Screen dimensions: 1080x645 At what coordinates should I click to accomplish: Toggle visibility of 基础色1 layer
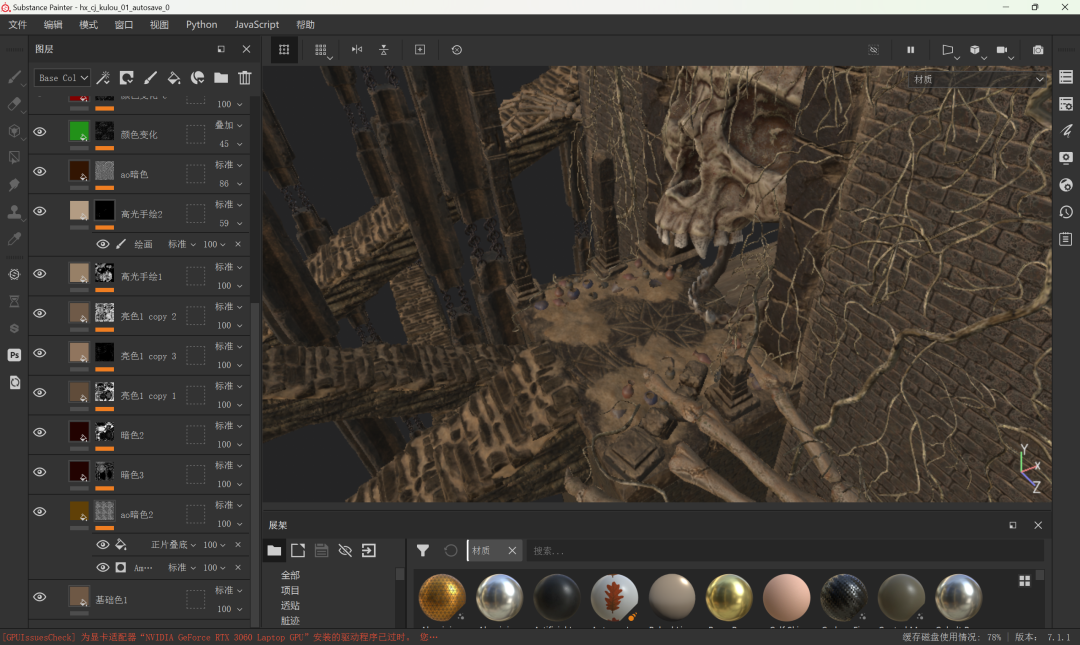(40, 597)
